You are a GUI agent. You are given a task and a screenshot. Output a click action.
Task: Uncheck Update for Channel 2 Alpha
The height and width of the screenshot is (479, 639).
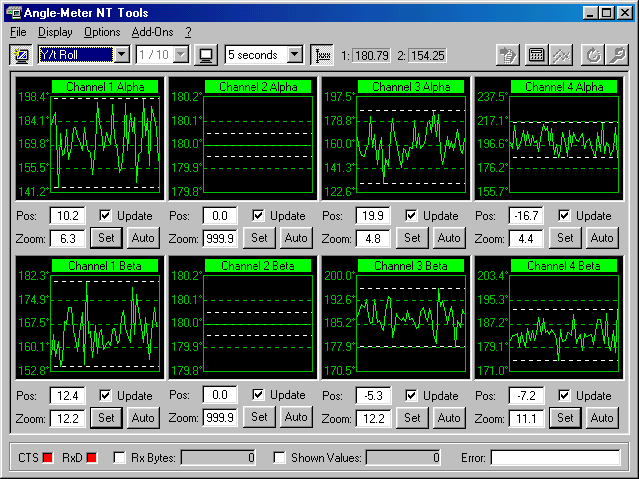click(x=258, y=215)
